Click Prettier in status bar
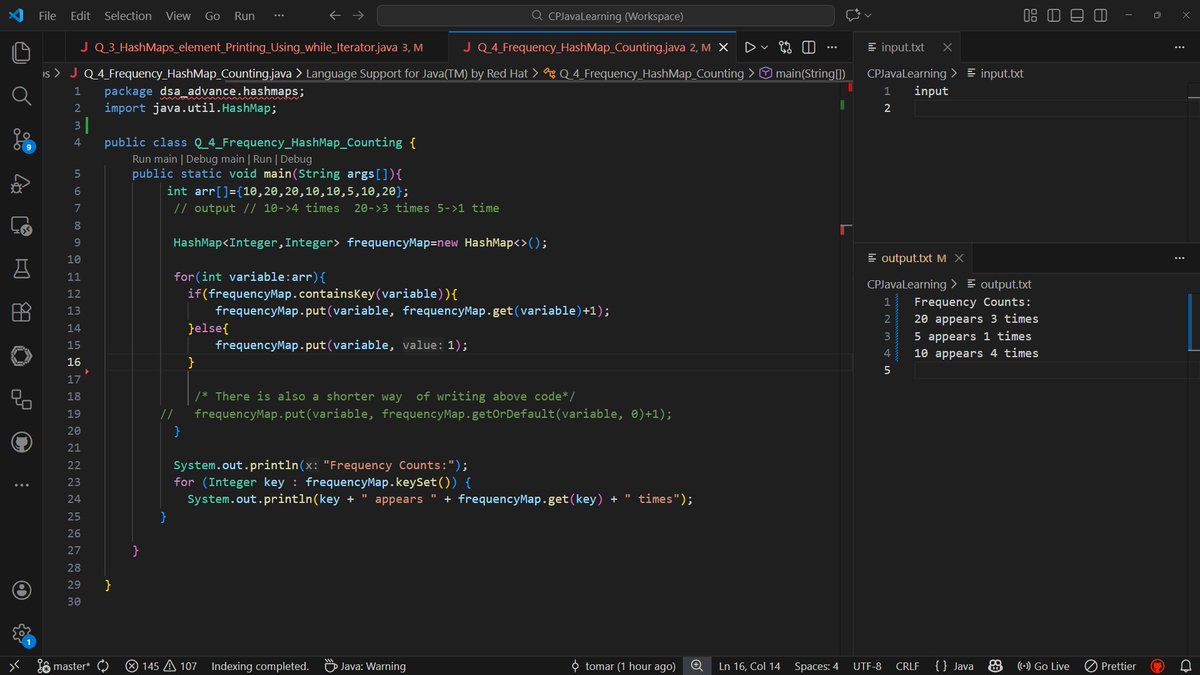Screen dimensions: 1200x675 pyautogui.click(x=1111, y=666)
